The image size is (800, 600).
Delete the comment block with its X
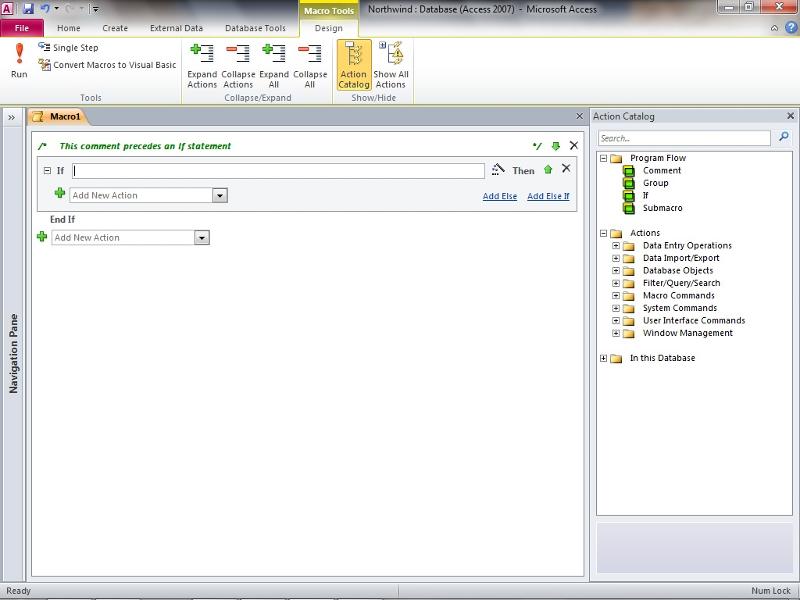(574, 145)
